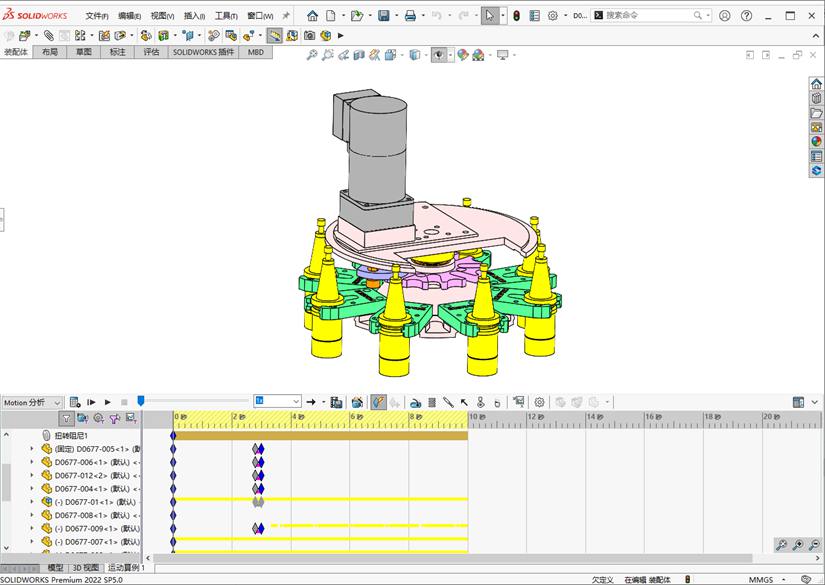Open the Options gear icon in the top toolbar

point(552,16)
